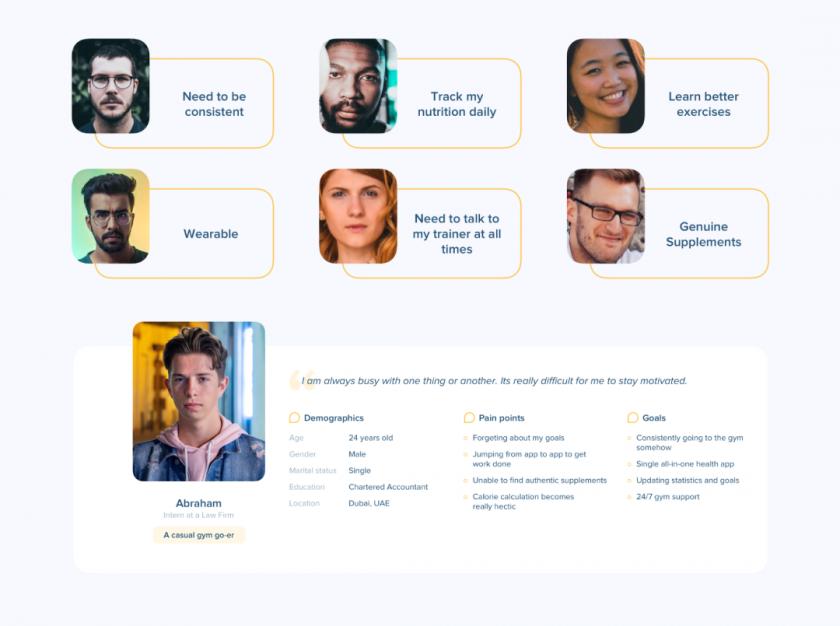Click the Demographics speech-bubble icon
The height and width of the screenshot is (626, 840).
[294, 418]
